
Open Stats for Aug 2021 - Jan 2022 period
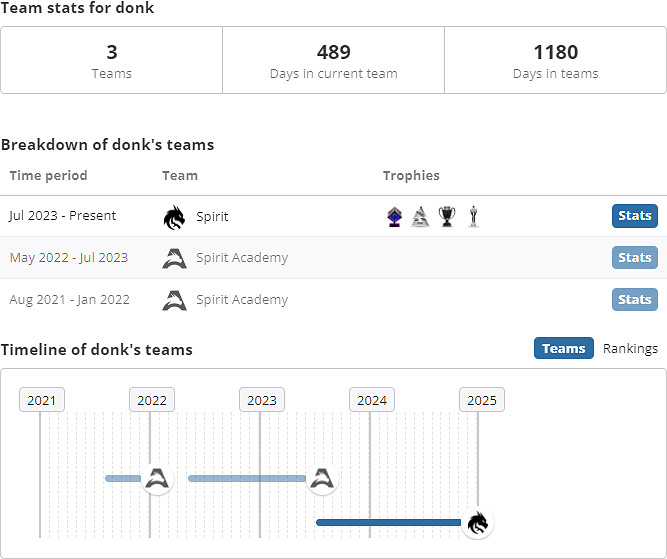[634, 300]
